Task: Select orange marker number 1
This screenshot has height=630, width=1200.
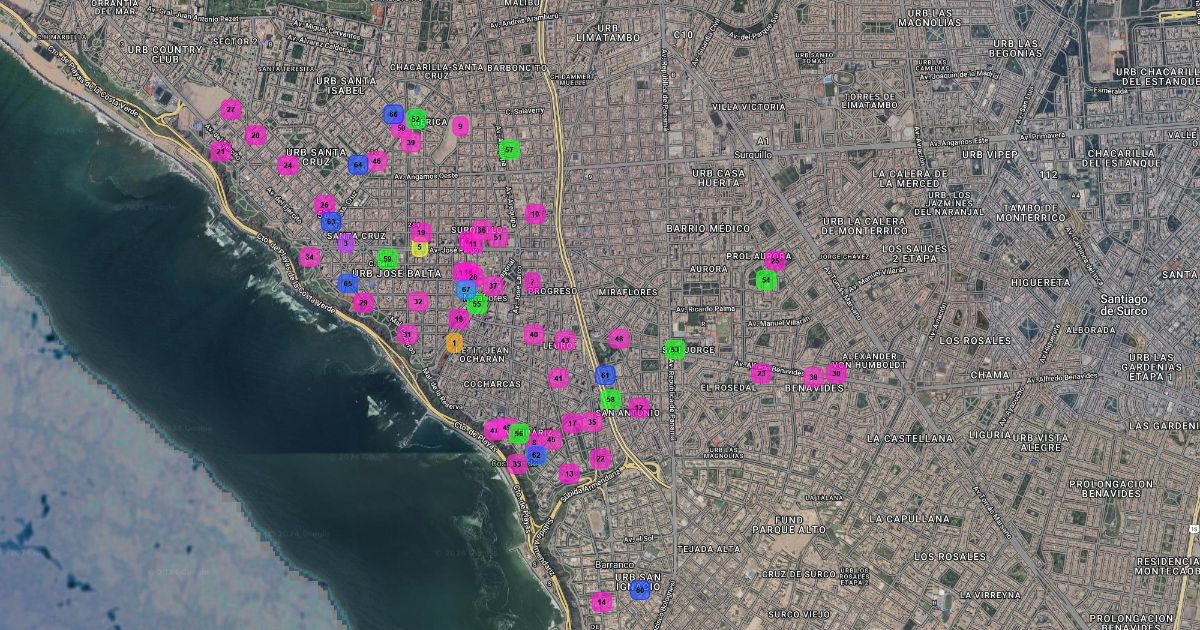Action: click(x=455, y=343)
